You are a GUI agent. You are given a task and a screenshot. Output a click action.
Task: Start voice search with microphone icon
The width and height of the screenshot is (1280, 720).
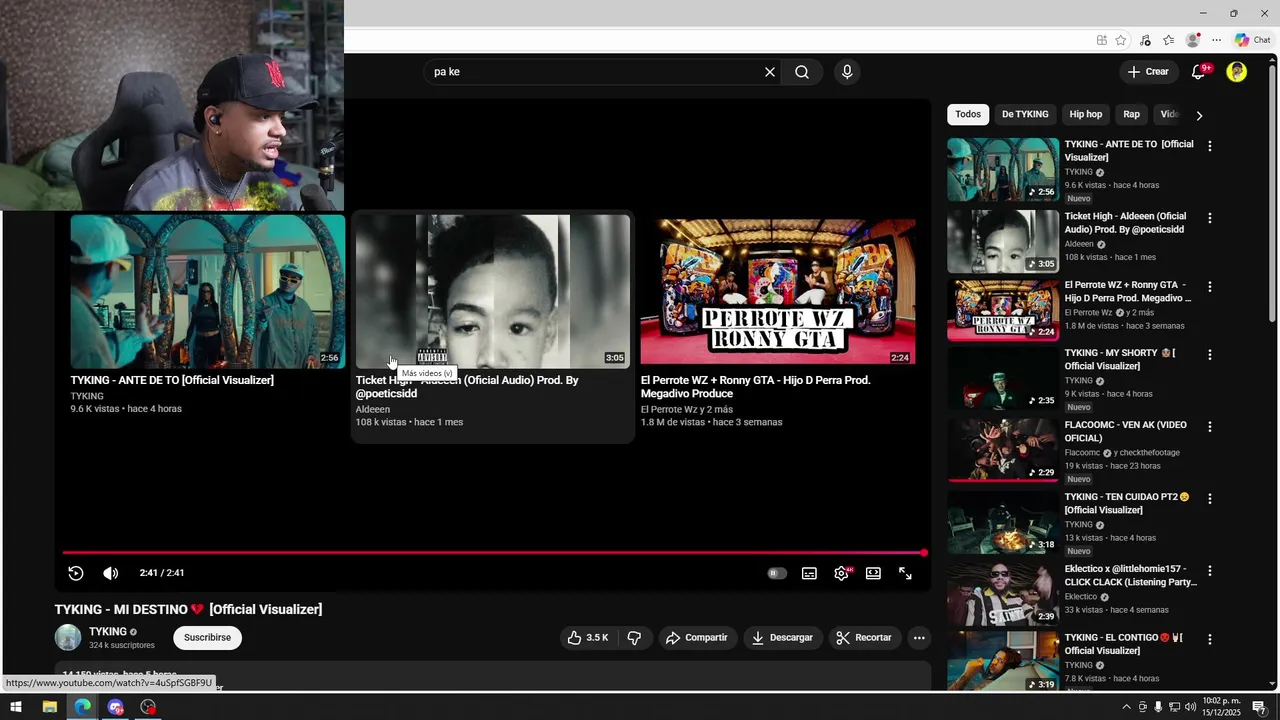coord(847,72)
